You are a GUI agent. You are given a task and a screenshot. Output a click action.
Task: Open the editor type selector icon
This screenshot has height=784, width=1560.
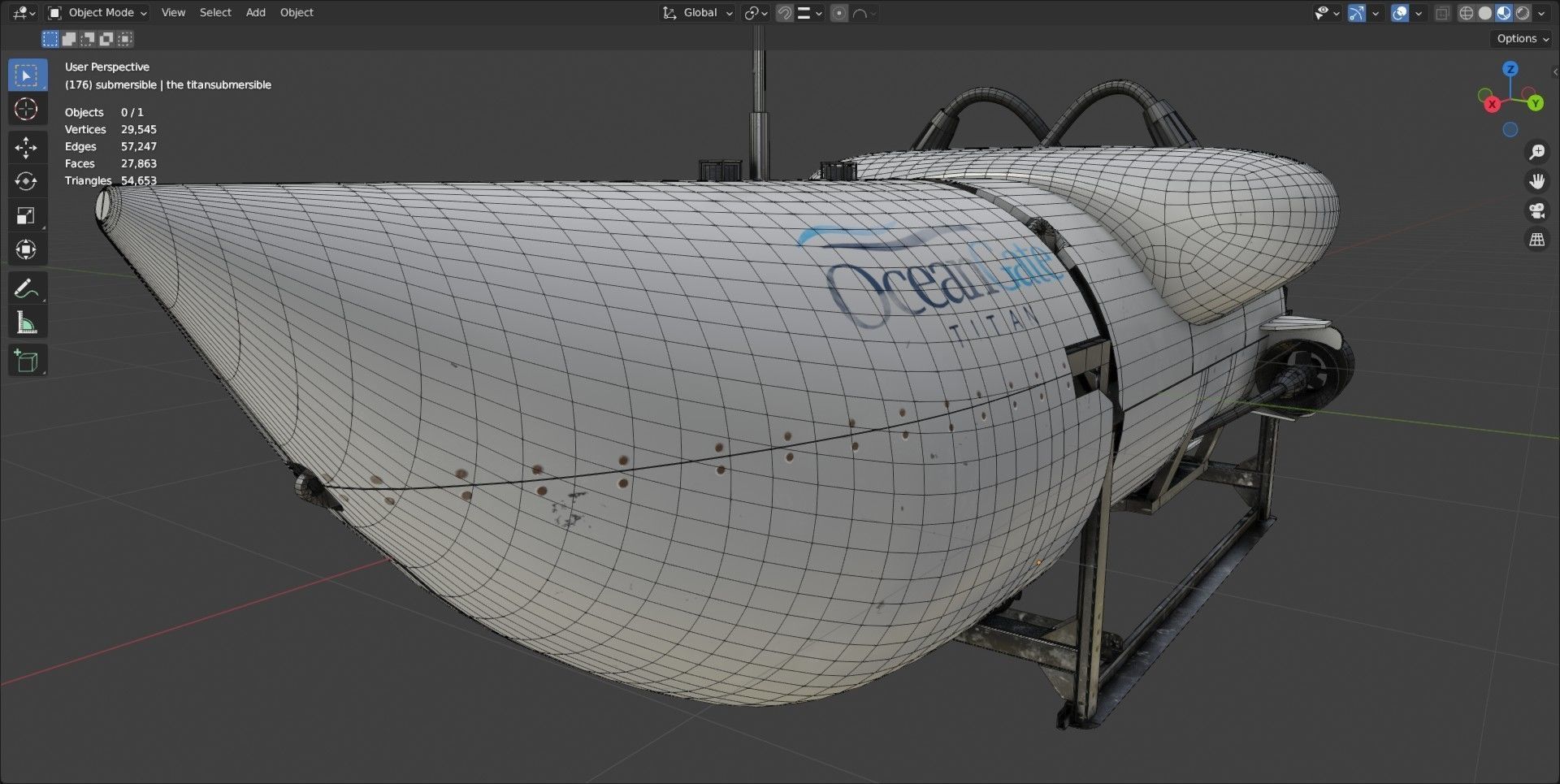[x=24, y=13]
